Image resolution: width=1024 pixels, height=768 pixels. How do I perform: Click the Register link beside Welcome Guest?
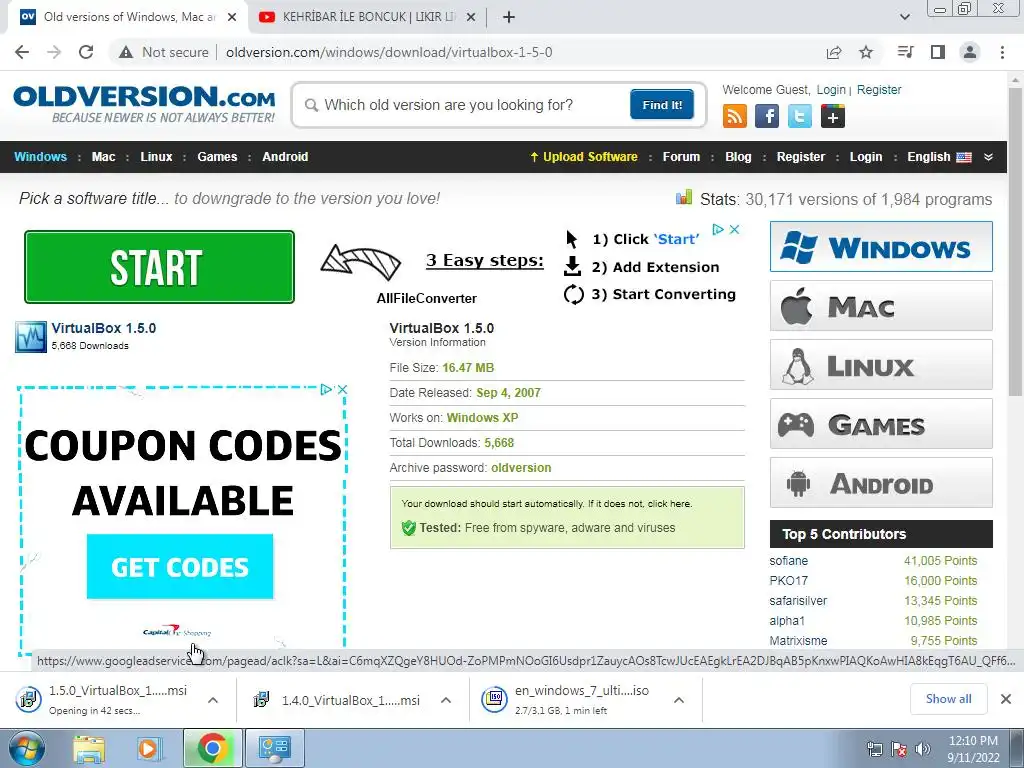878,89
